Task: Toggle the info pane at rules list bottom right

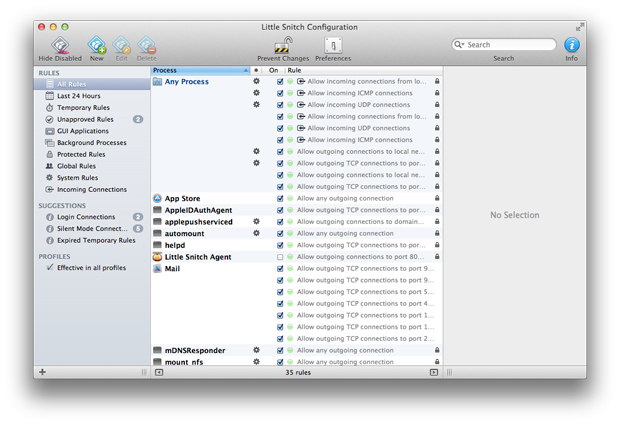Action: [x=434, y=372]
